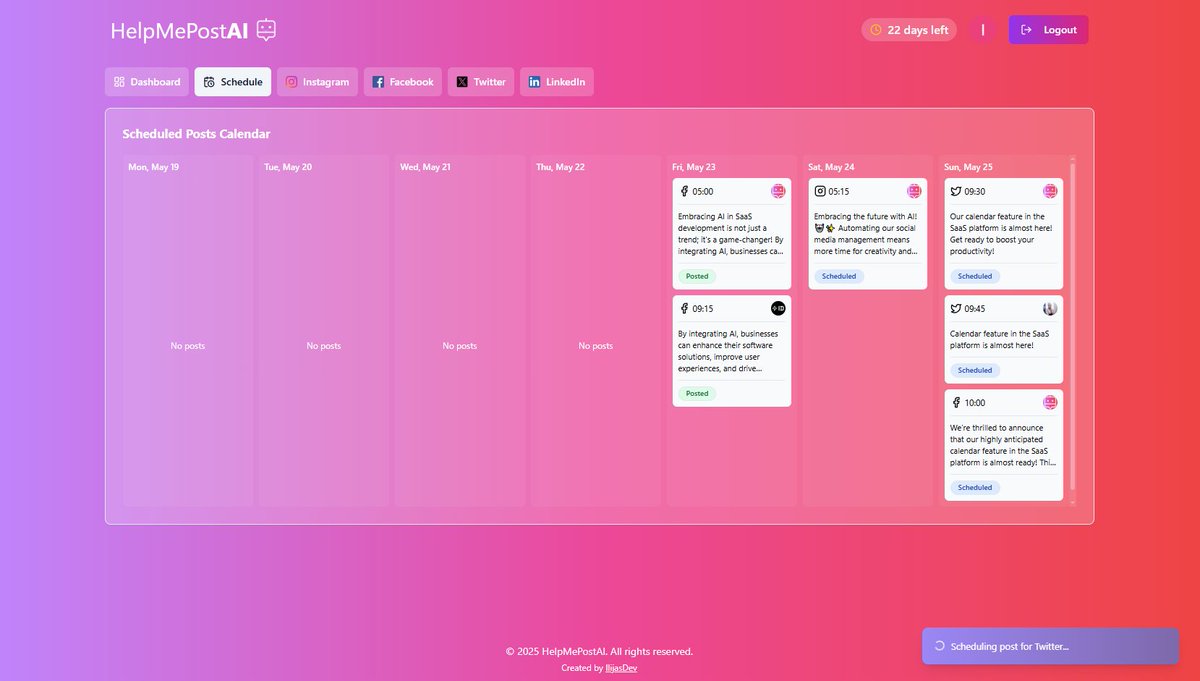This screenshot has width=1200, height=681.
Task: Click the account avatar on the 05:15 post
Action: click(x=914, y=191)
